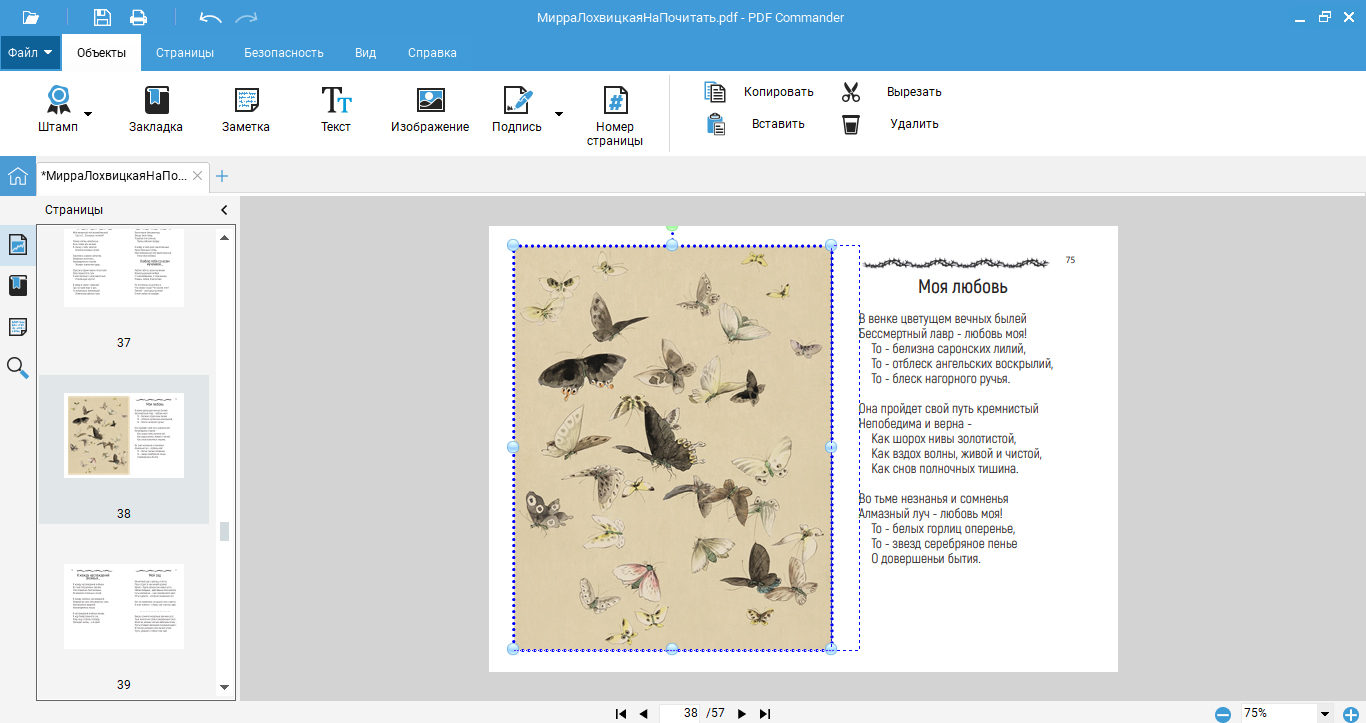1366x723 pixels.
Task: Collapse the Страницы panel
Action: (224, 210)
